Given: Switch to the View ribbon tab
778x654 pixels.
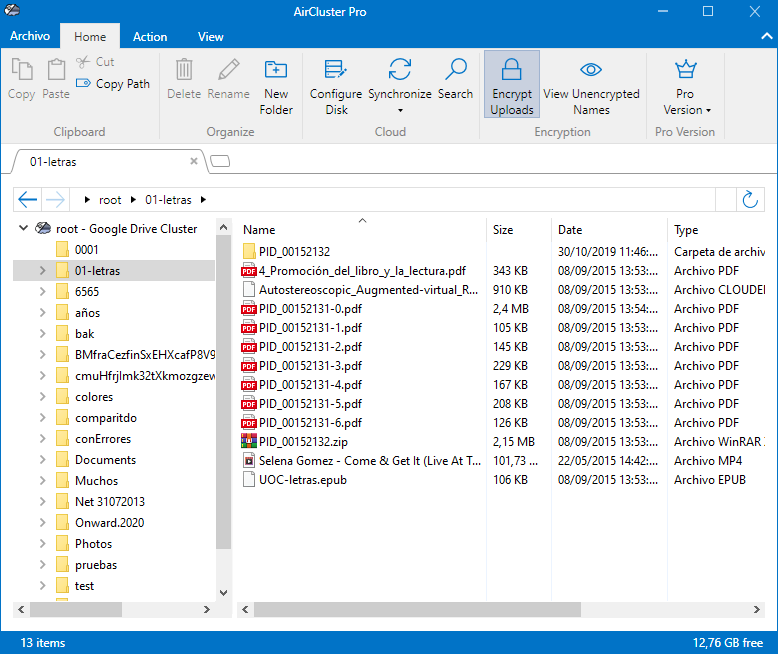Looking at the screenshot, I should (x=211, y=37).
